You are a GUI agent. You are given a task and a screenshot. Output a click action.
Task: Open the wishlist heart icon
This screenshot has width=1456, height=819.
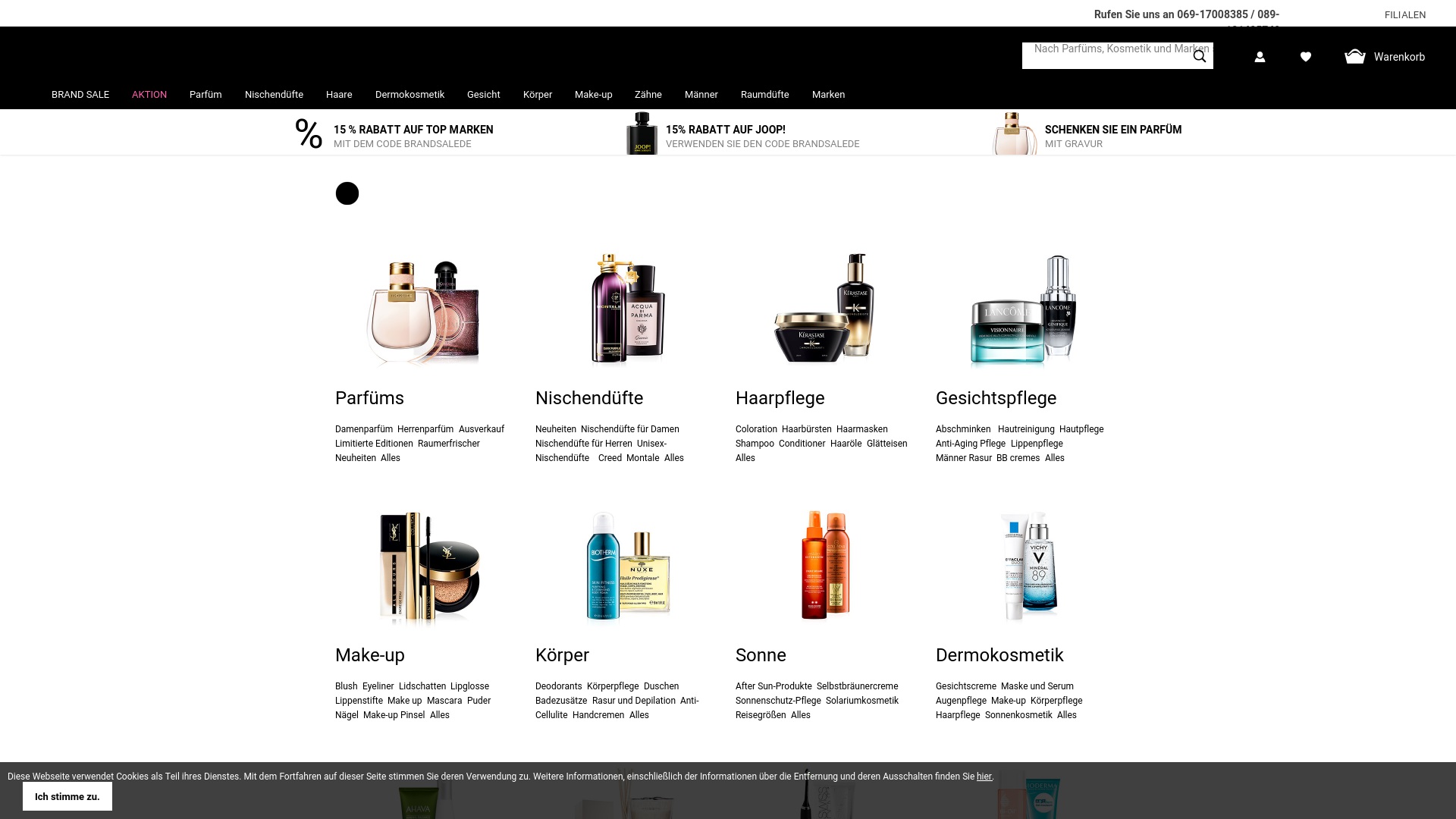tap(1306, 57)
